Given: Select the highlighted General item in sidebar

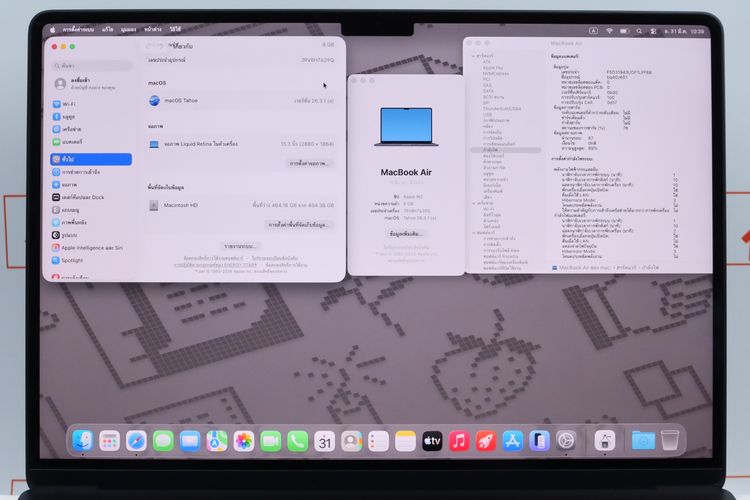Looking at the screenshot, I should tap(91, 159).
